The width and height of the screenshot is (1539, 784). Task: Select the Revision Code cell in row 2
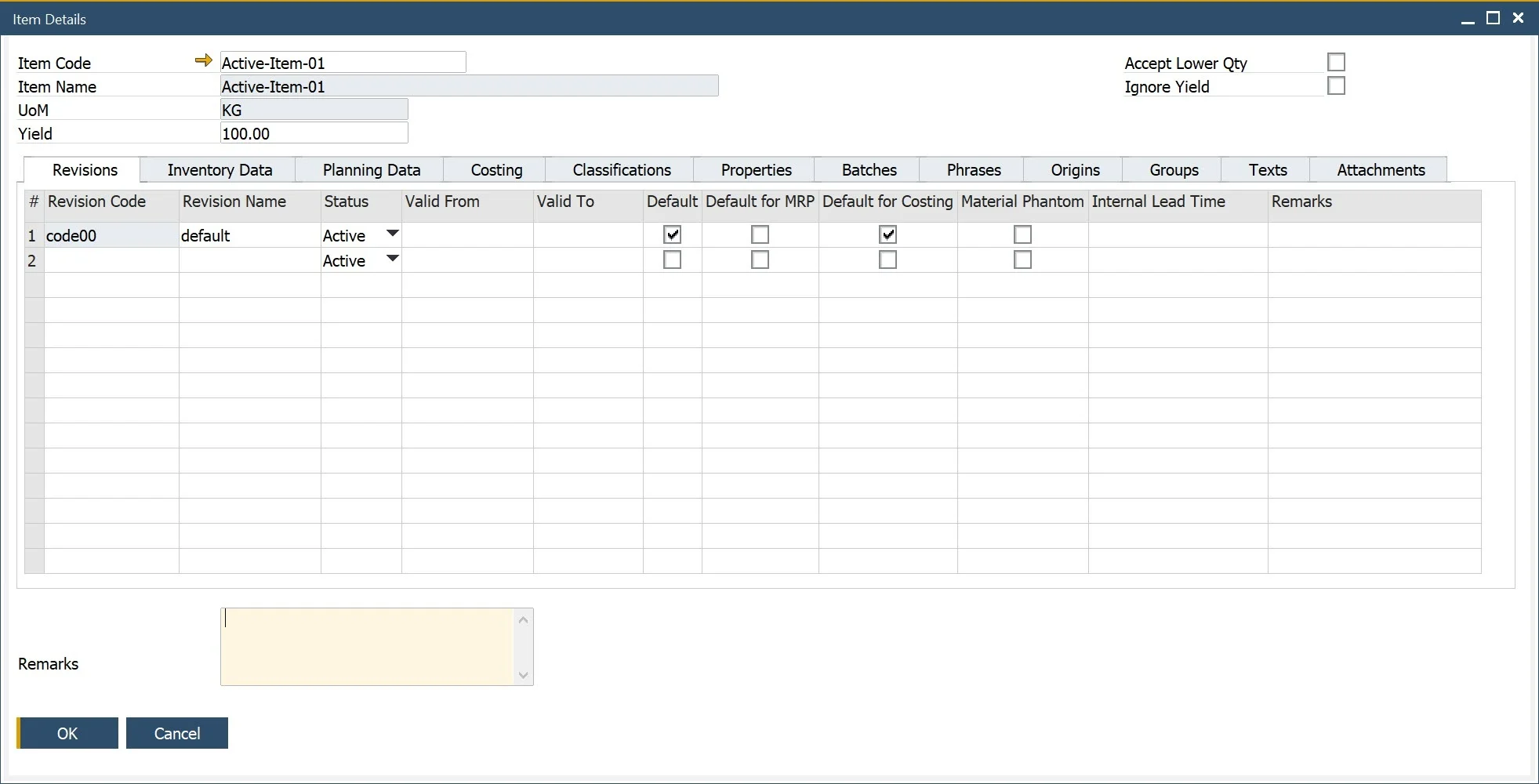(x=111, y=260)
